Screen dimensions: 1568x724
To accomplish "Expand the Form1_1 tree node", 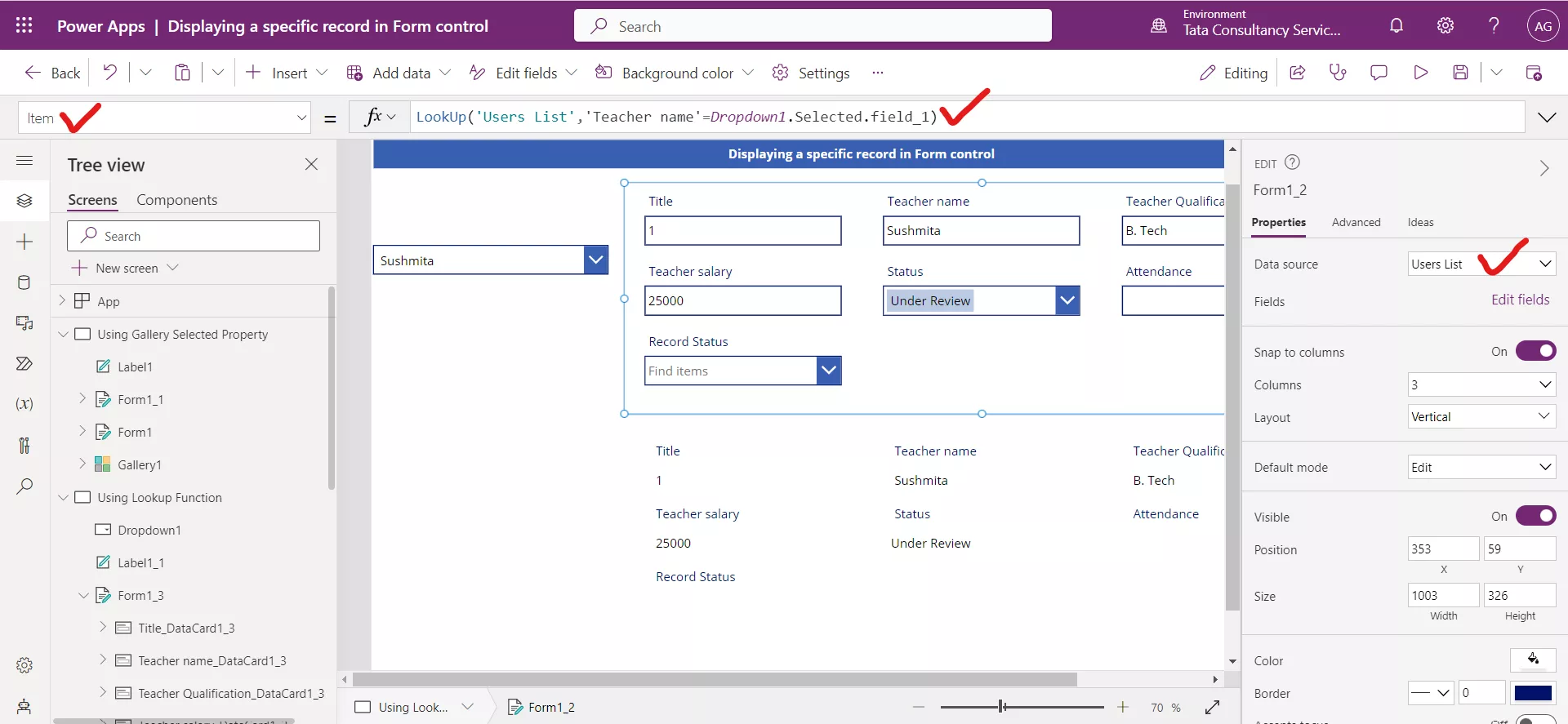I will click(82, 398).
